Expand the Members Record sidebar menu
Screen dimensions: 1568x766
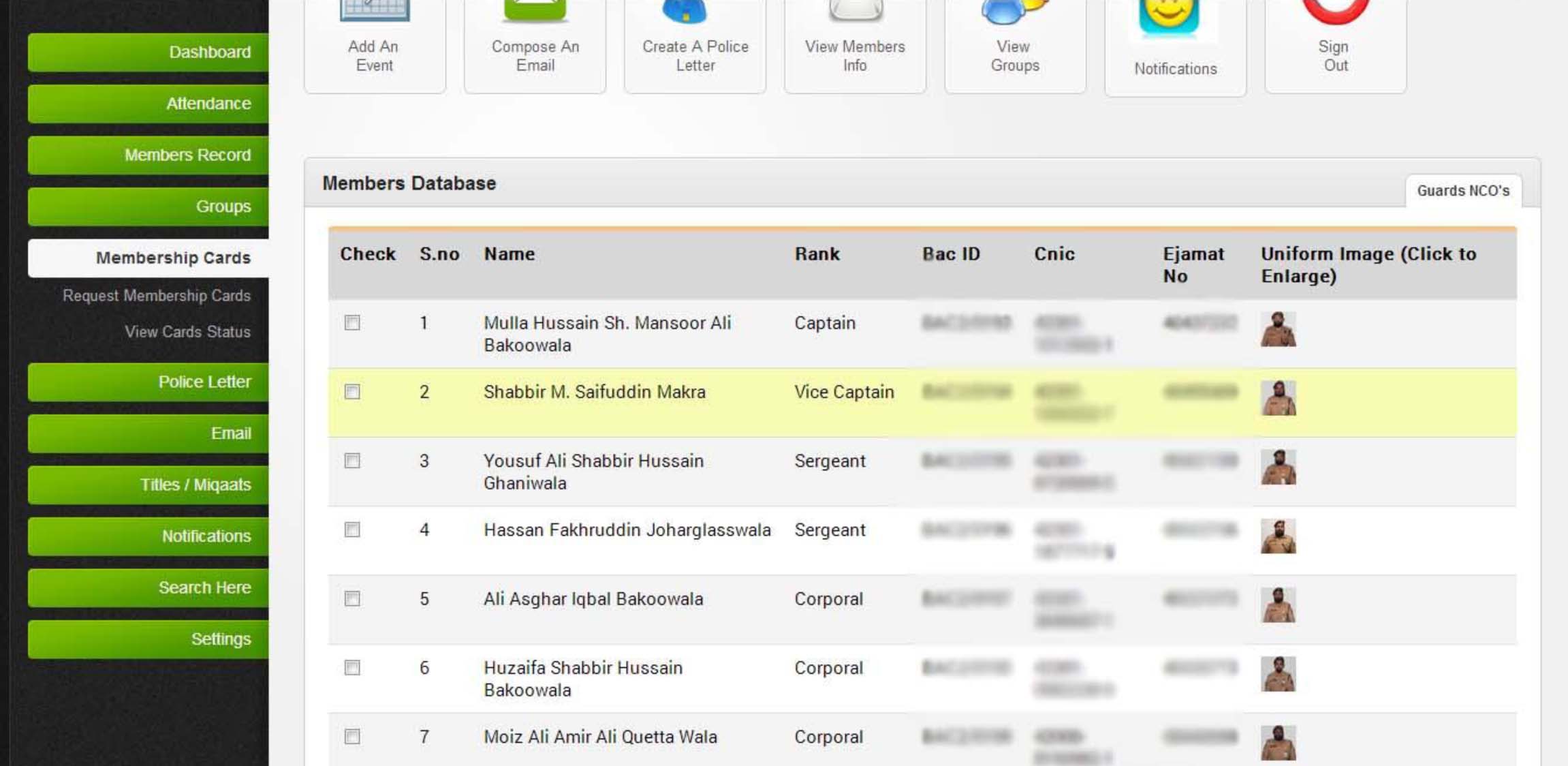coord(148,155)
